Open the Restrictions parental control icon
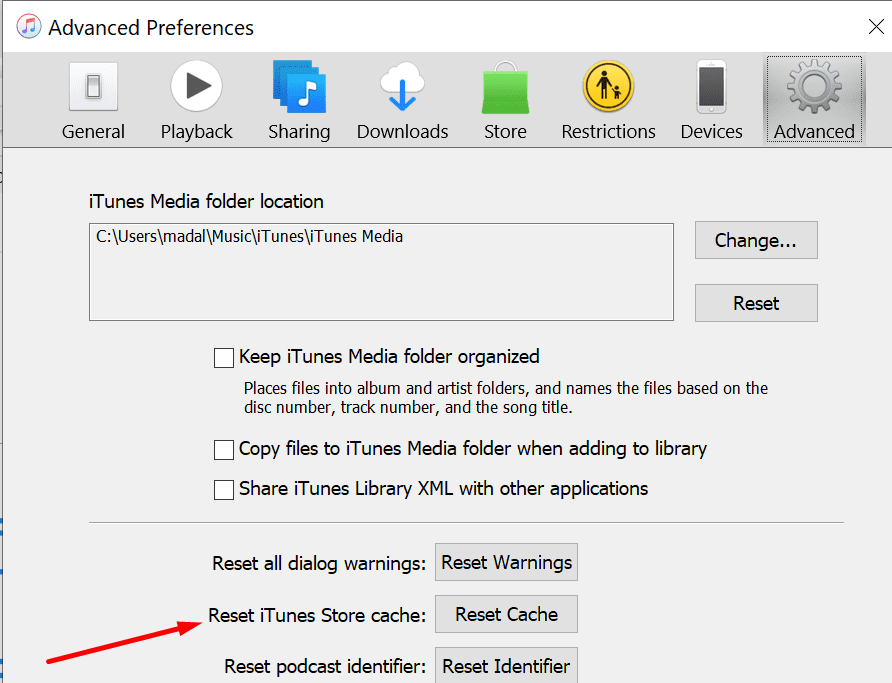 [x=608, y=86]
